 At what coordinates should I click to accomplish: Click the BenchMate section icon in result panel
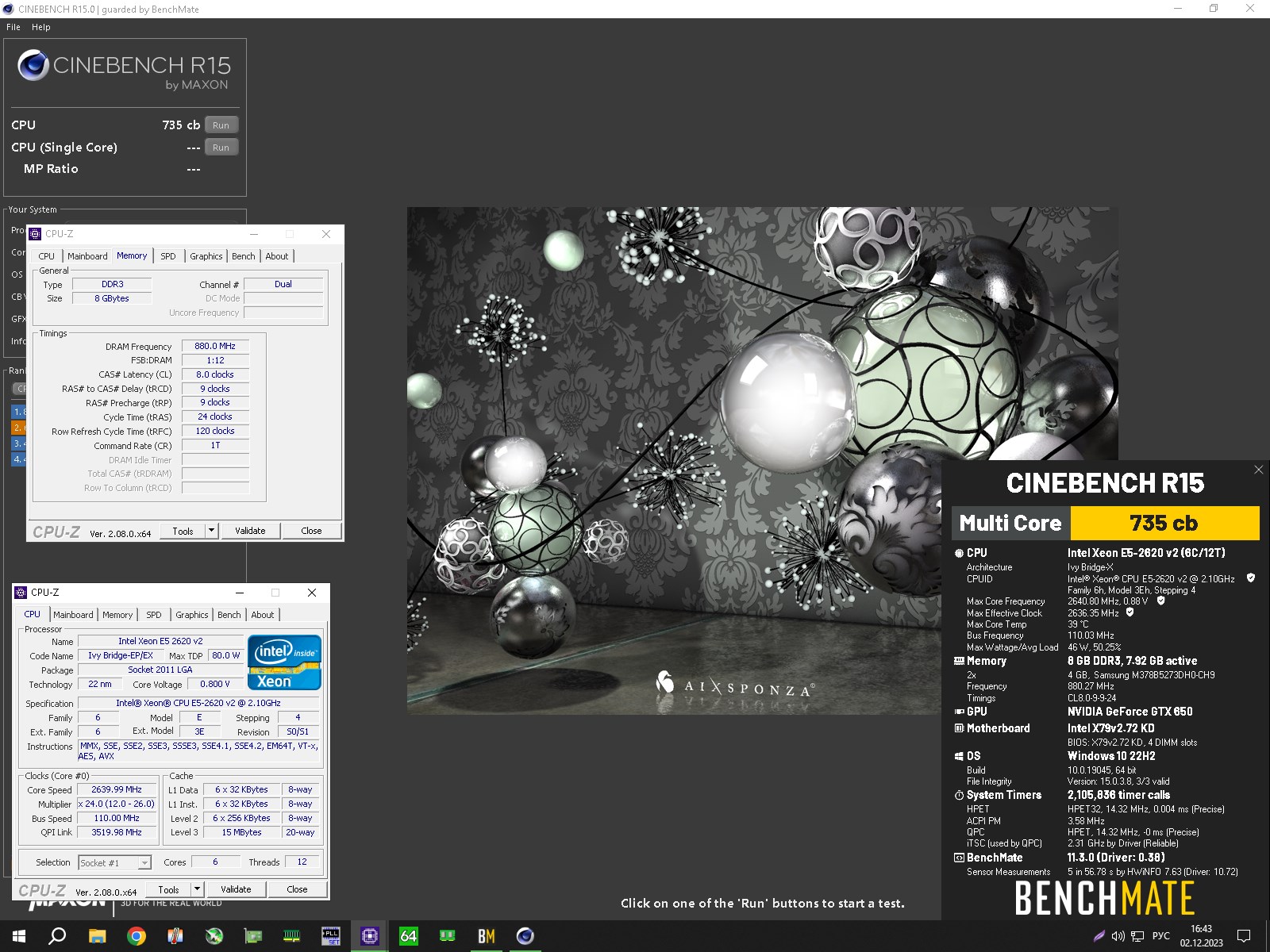pos(959,858)
